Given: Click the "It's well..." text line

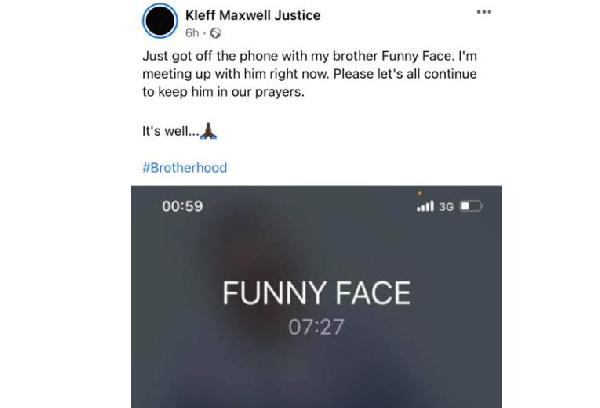Looking at the screenshot, I should [x=171, y=131].
